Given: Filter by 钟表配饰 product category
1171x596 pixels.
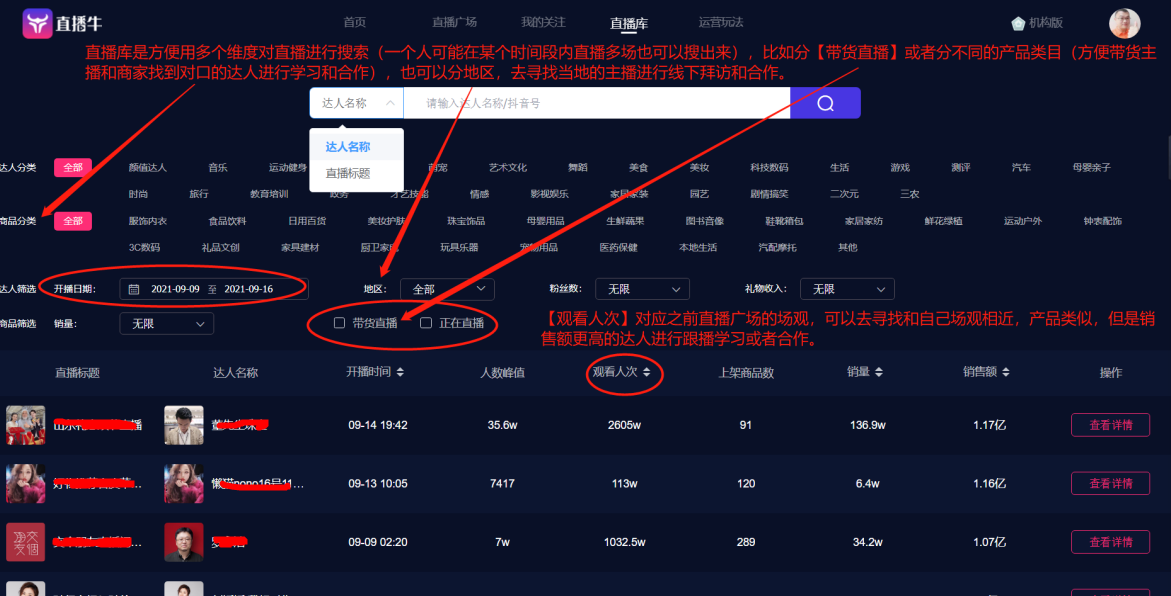Looking at the screenshot, I should coord(1102,221).
